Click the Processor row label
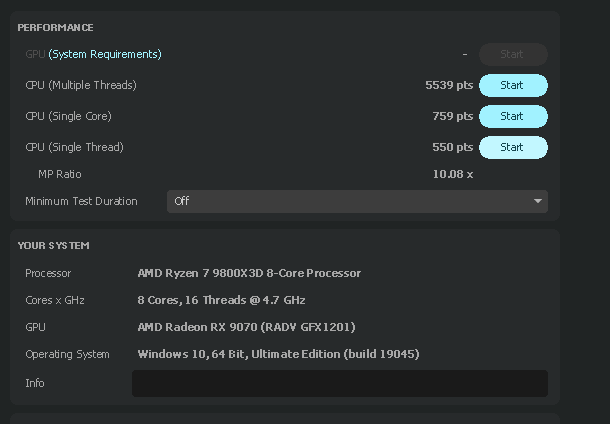The image size is (610, 424). [x=48, y=273]
